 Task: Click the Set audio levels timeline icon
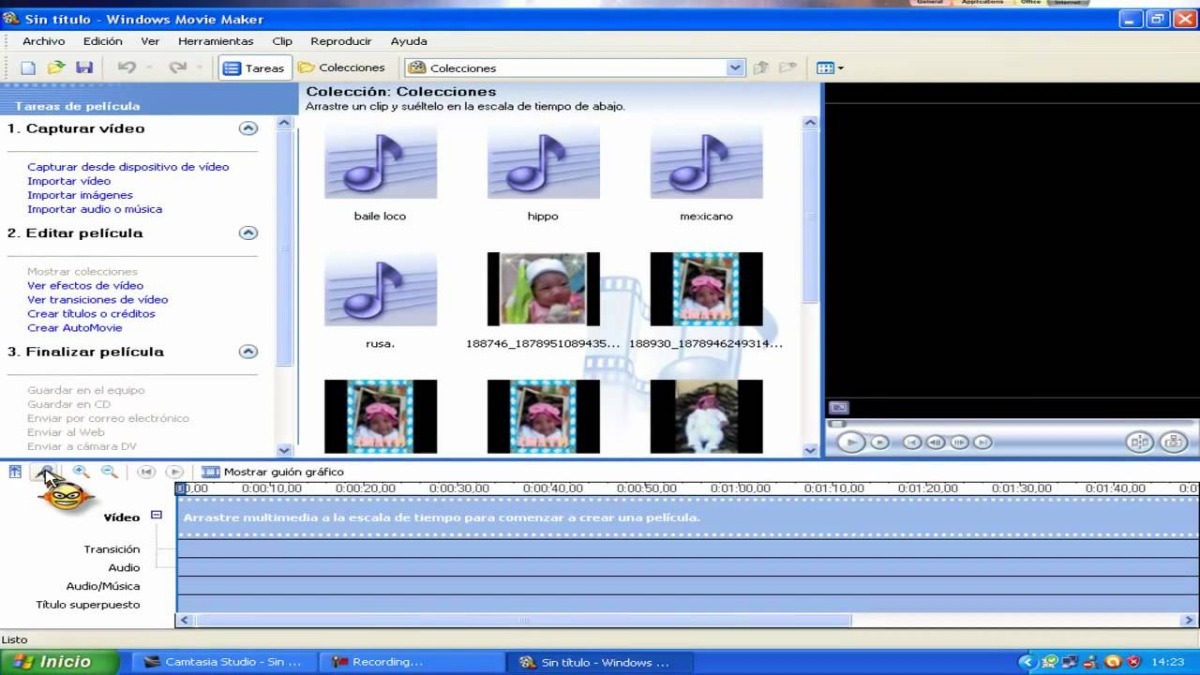point(15,472)
